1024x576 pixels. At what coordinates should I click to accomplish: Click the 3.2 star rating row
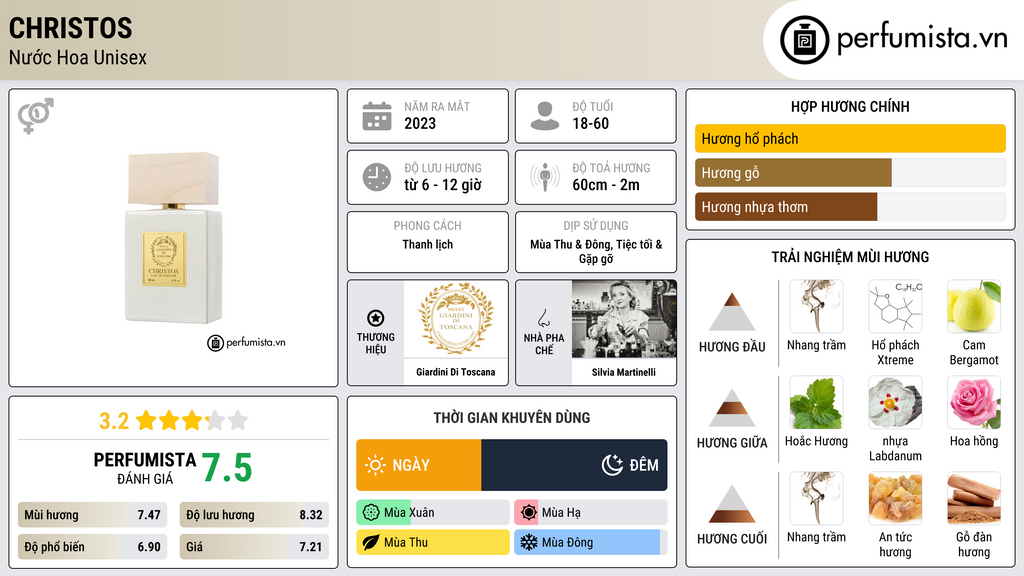(x=174, y=421)
